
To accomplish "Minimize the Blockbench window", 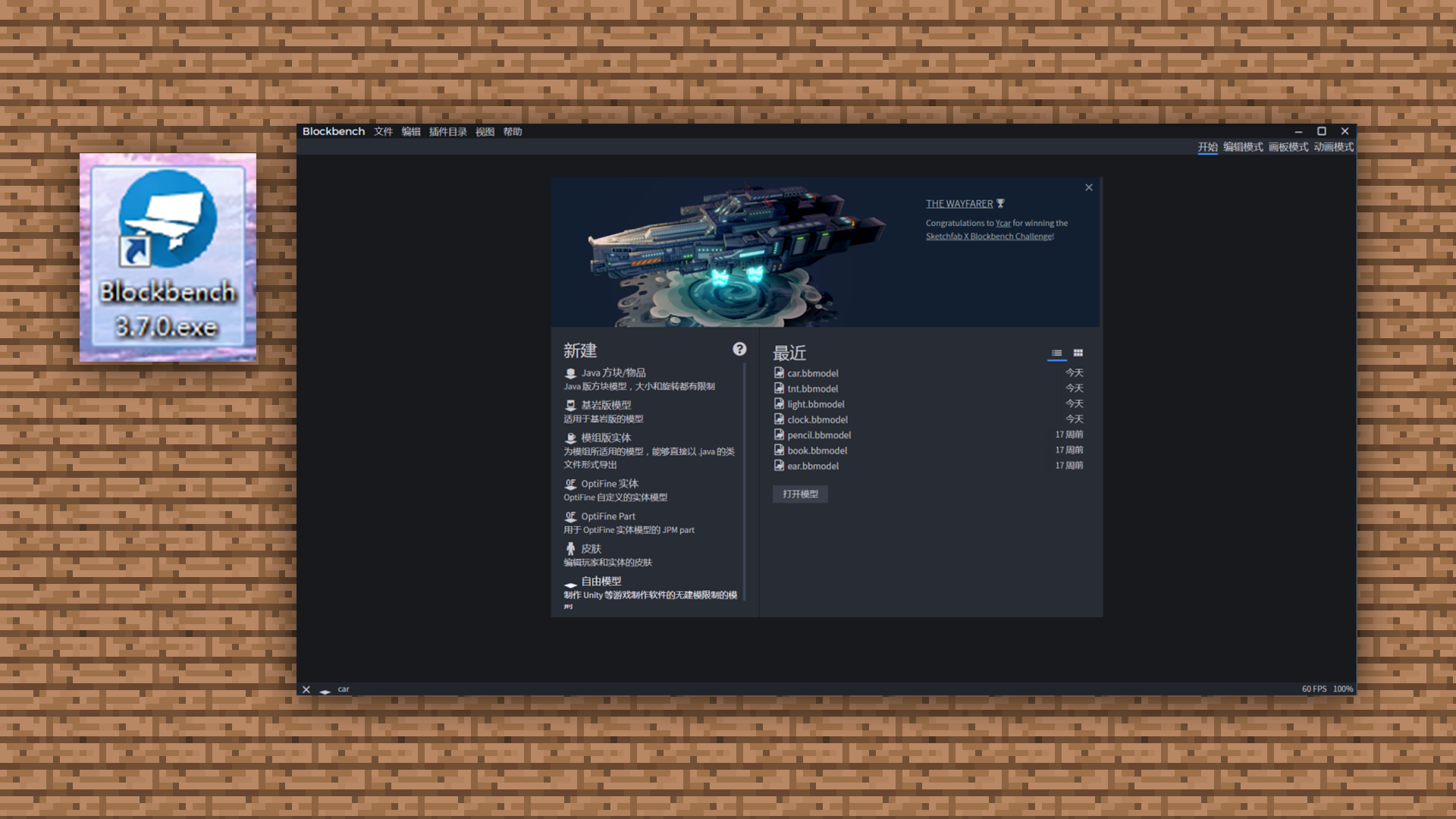I will 1298,131.
